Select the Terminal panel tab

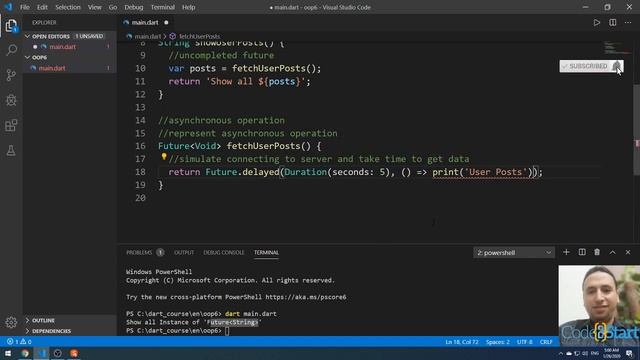coord(266,253)
